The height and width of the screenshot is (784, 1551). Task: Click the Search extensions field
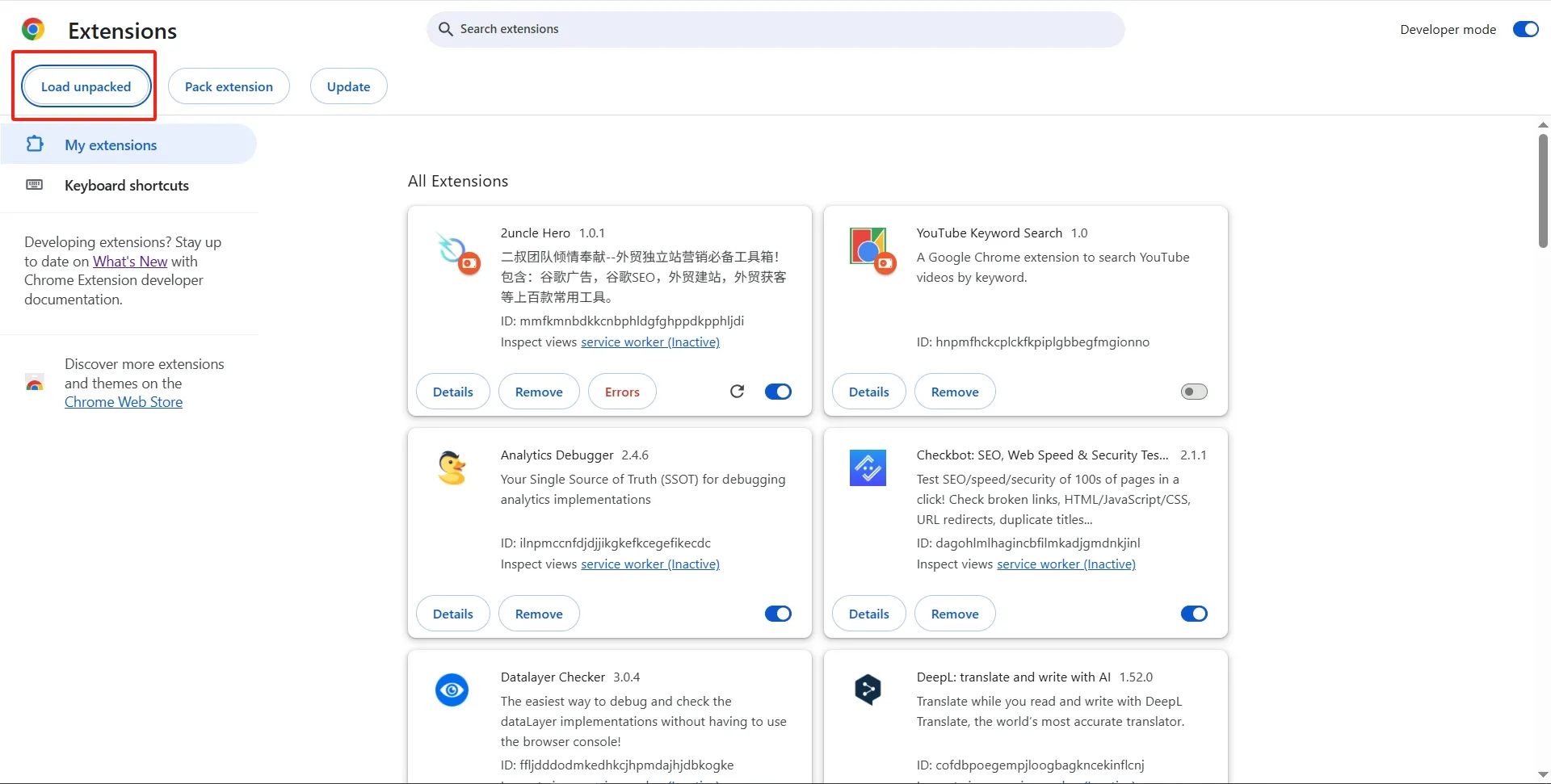click(x=775, y=29)
